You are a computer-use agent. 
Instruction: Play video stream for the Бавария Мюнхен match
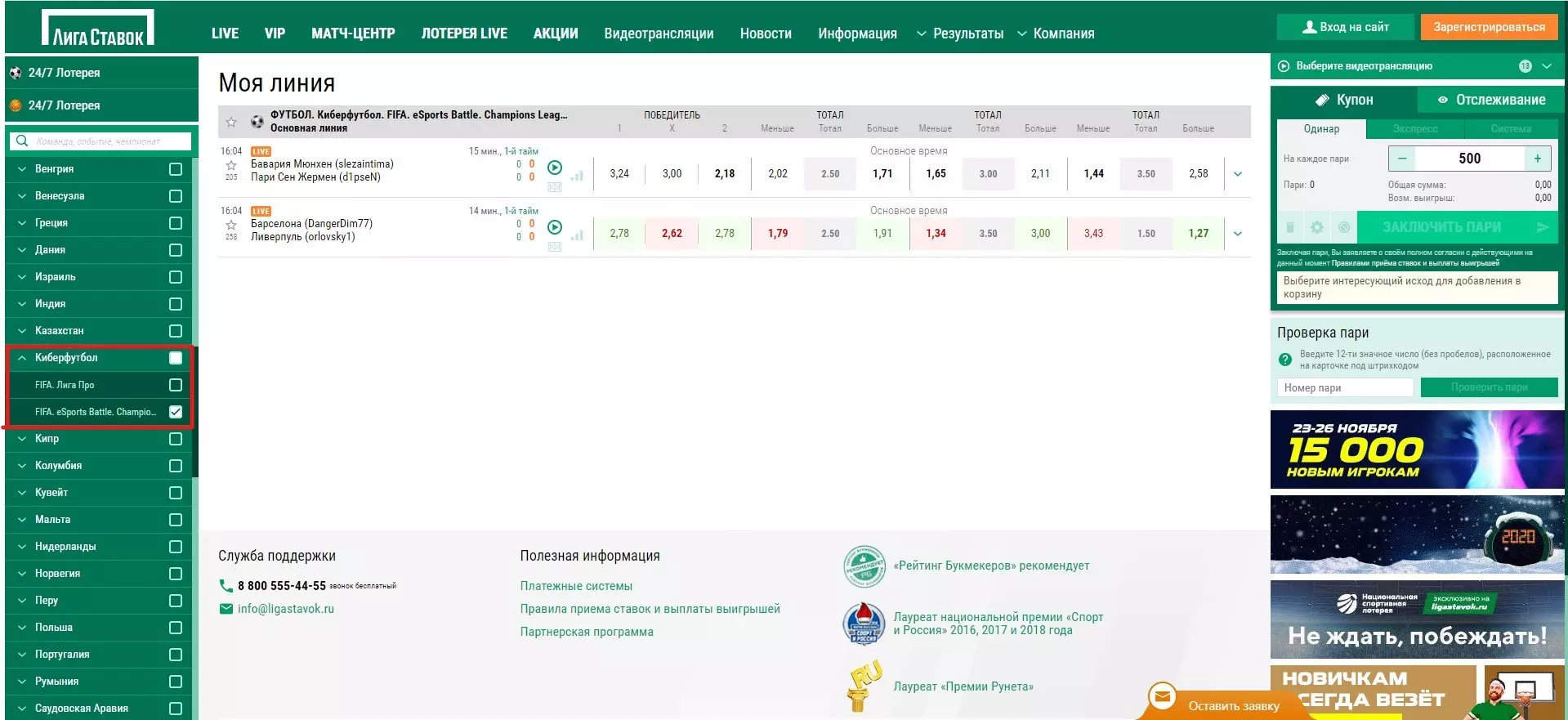point(554,168)
